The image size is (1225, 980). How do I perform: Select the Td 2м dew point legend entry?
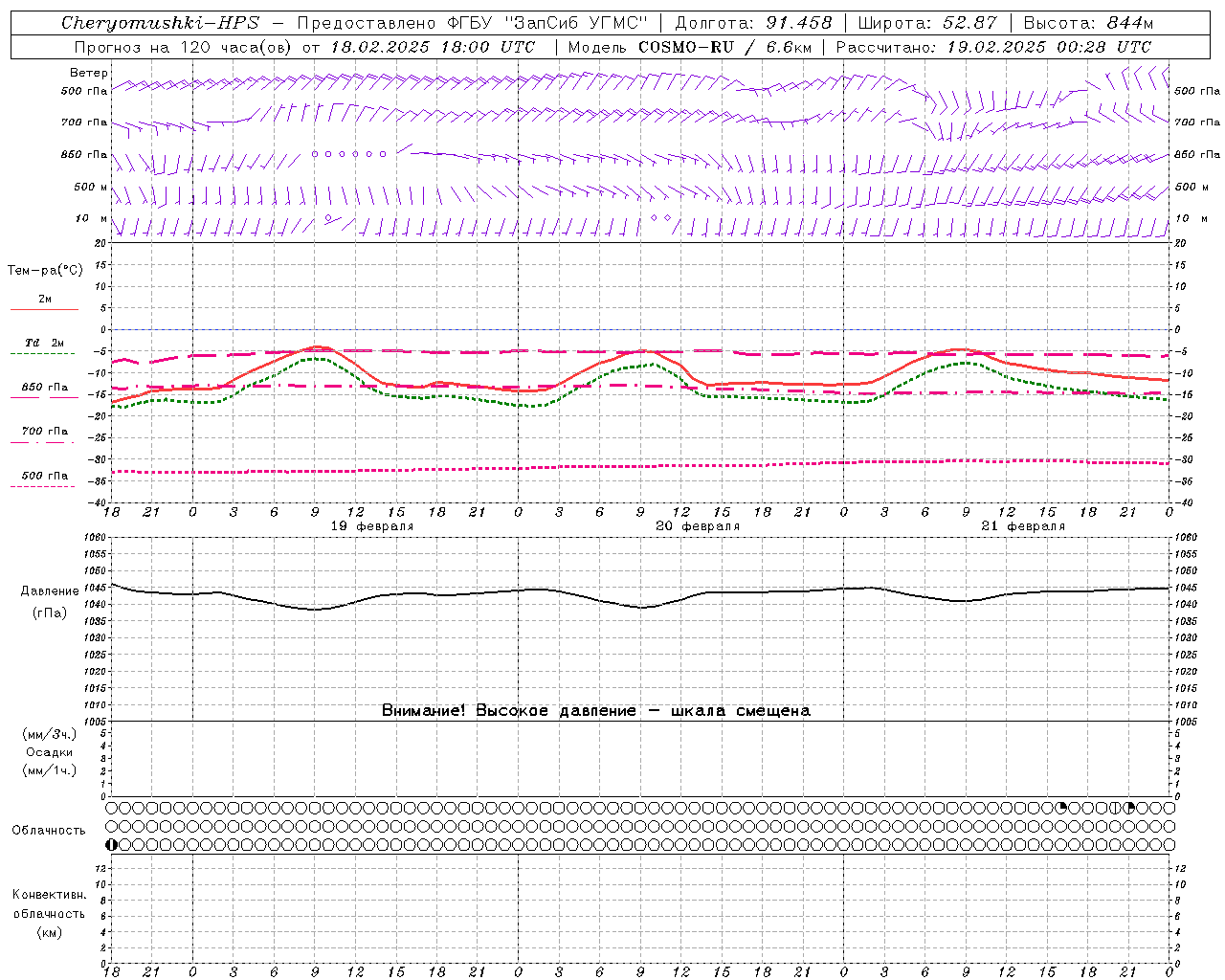tap(44, 346)
